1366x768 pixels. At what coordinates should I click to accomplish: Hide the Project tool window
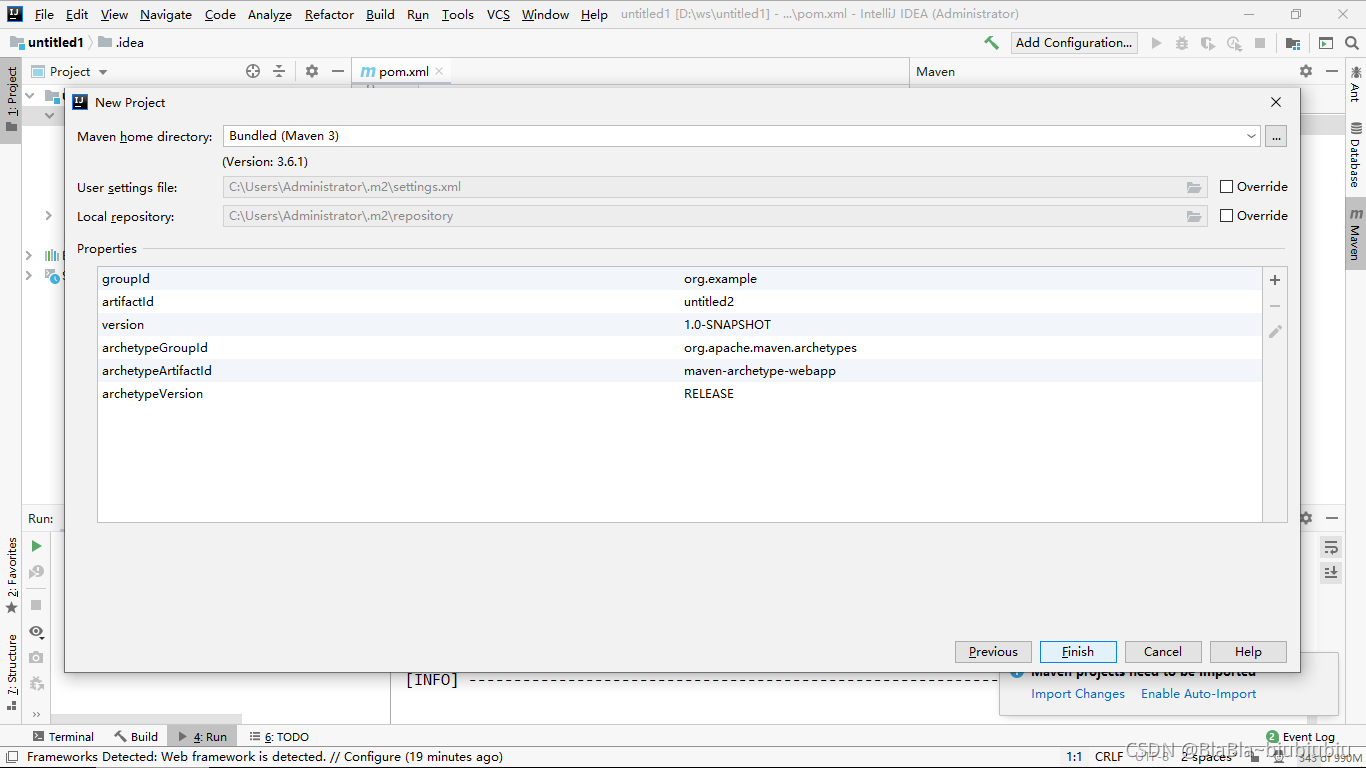coord(338,71)
